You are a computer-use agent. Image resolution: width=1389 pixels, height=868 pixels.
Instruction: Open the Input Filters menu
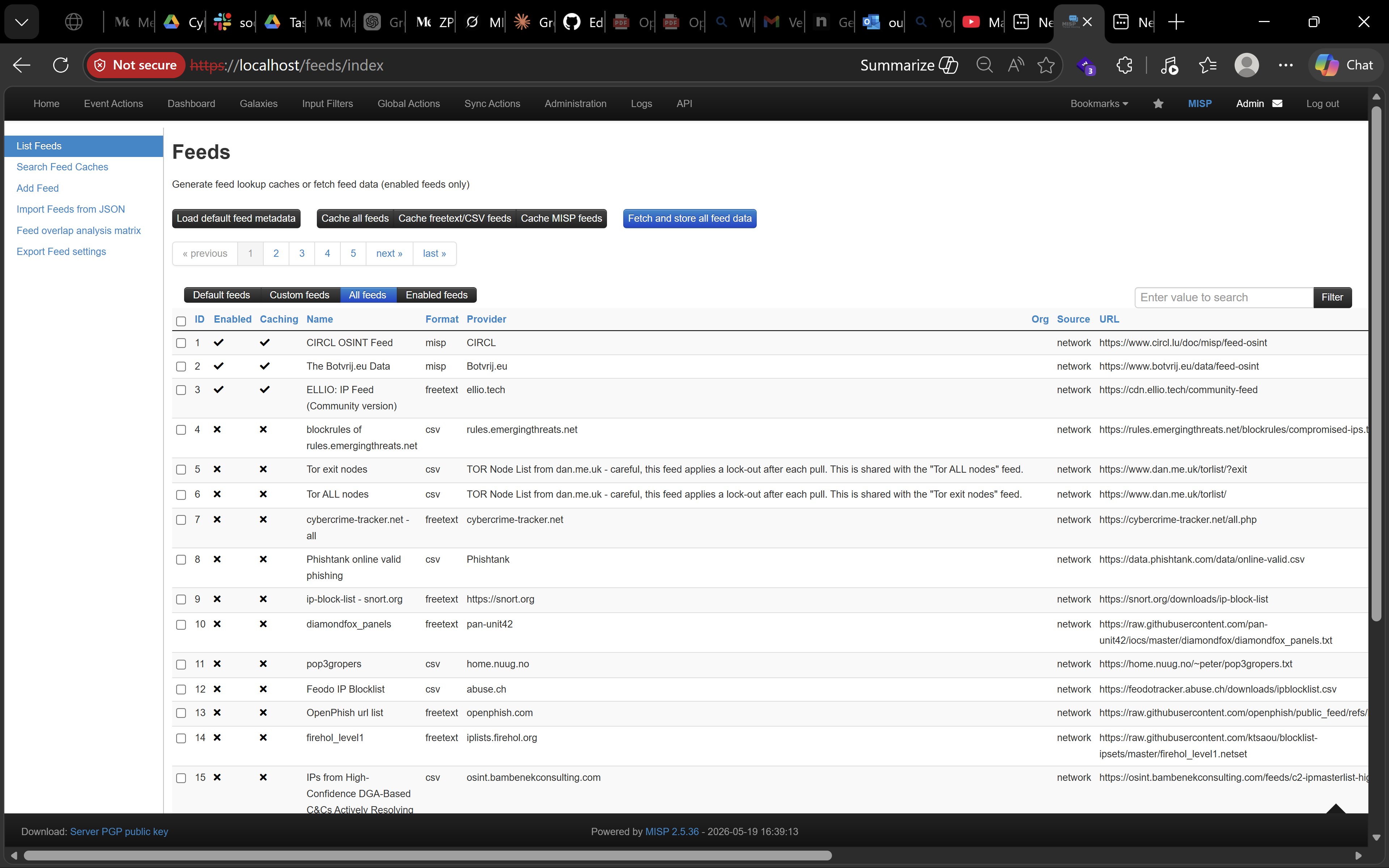point(327,103)
